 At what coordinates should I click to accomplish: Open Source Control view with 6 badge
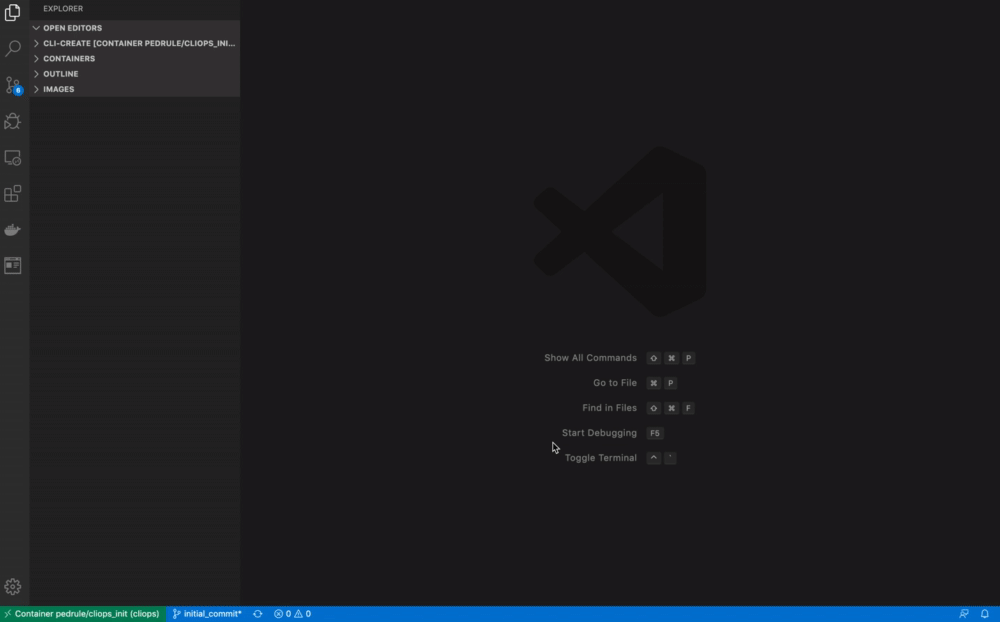click(x=13, y=85)
